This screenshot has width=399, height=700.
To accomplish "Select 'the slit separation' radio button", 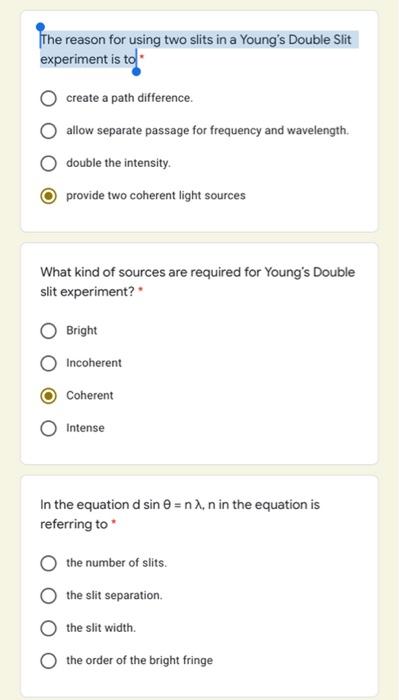I will 48,596.
